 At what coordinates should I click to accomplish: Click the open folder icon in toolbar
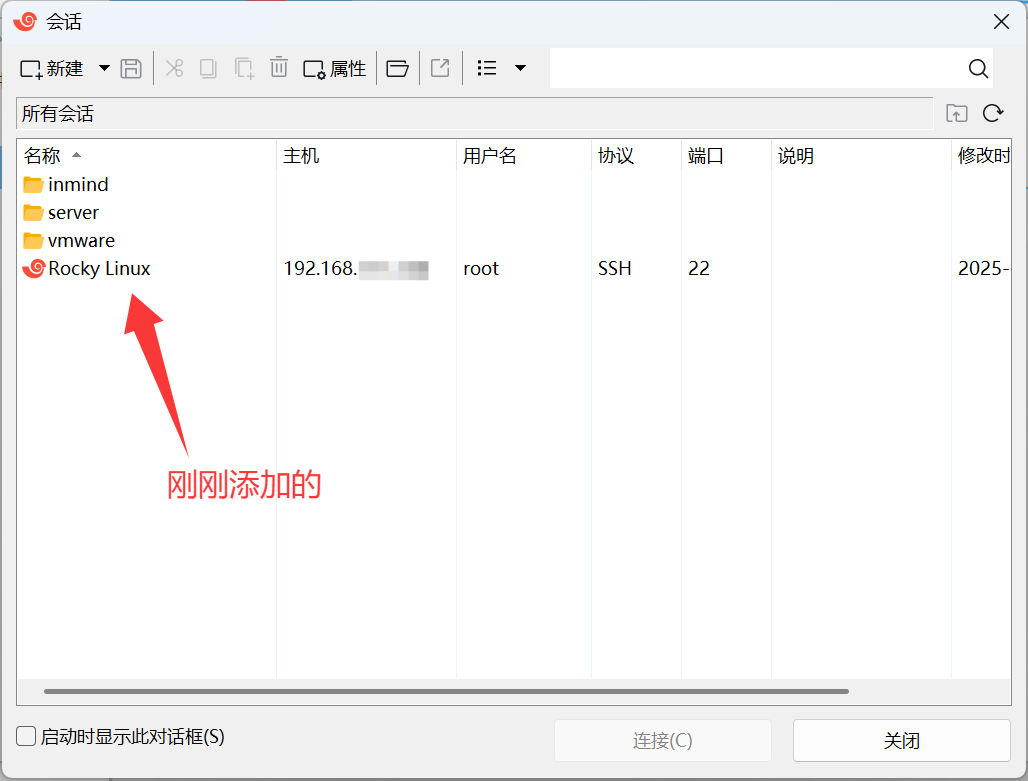(398, 68)
